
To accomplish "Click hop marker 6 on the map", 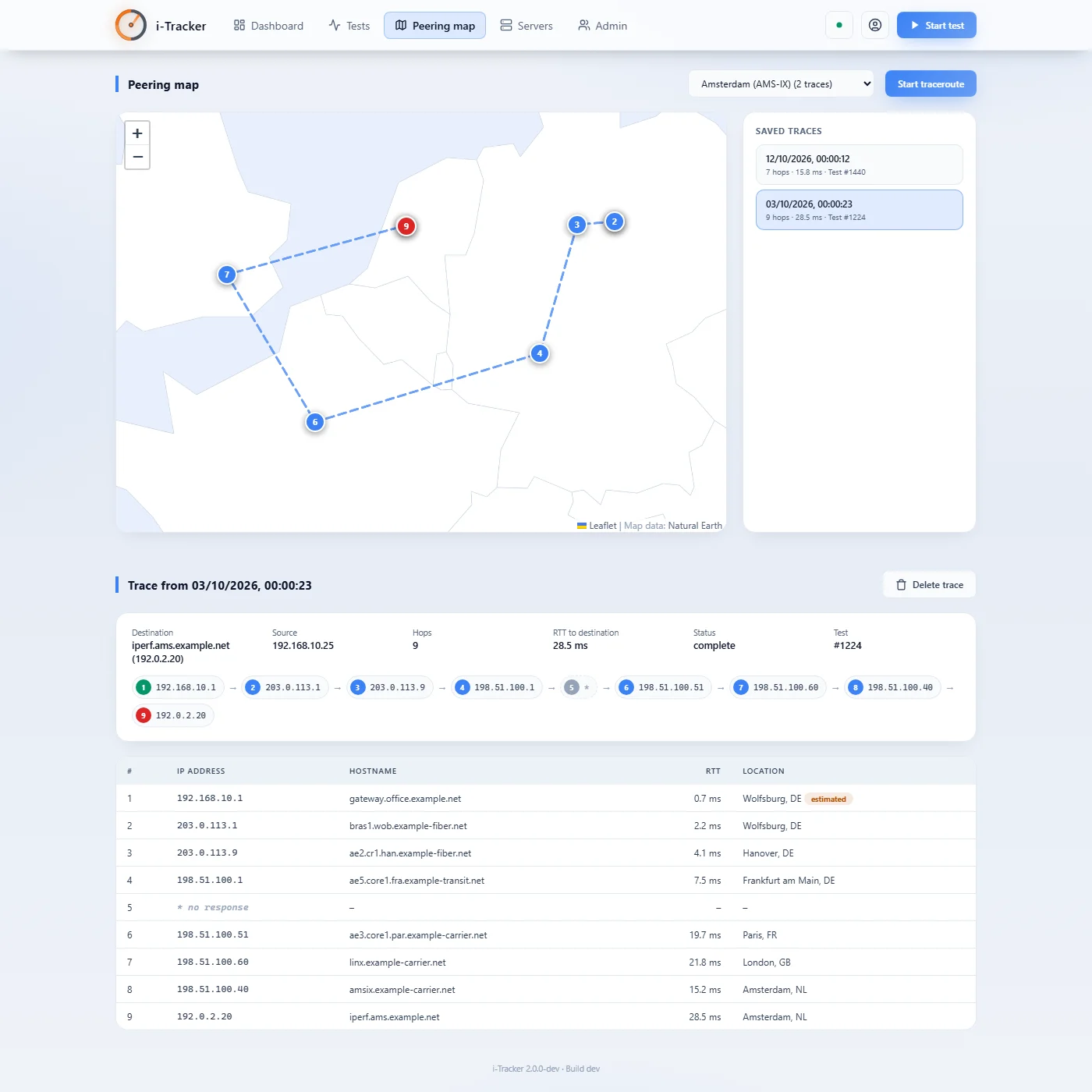I will click(315, 422).
